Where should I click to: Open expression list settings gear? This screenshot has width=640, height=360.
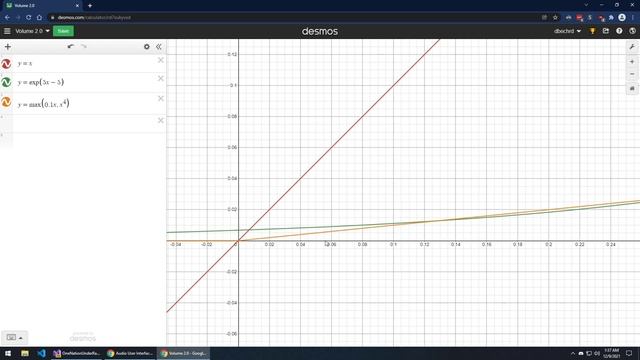147,47
